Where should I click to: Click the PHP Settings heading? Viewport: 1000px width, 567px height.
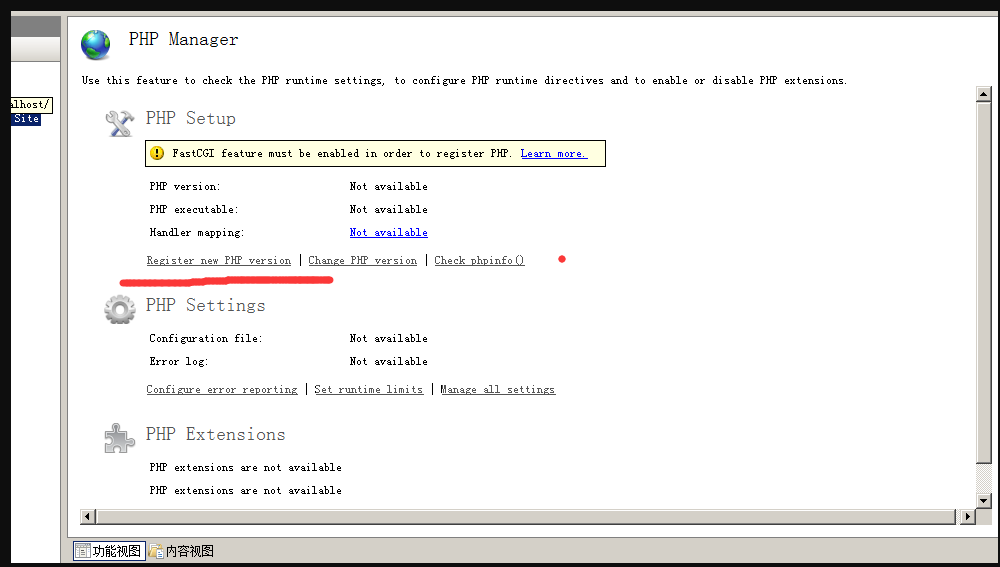(205, 306)
